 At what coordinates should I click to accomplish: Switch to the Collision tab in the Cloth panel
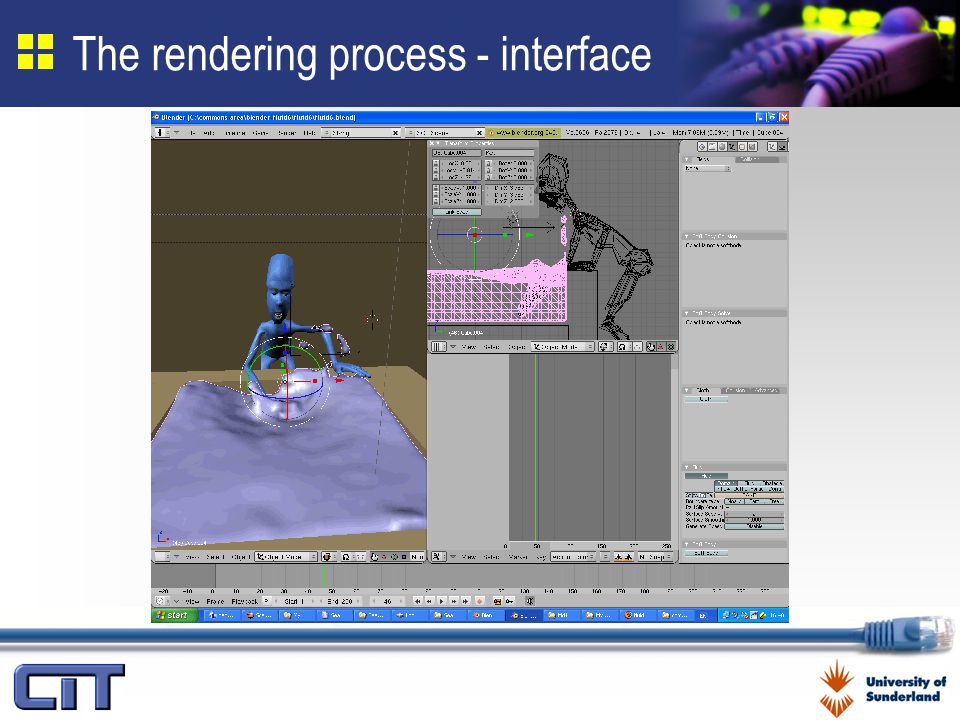[x=735, y=390]
